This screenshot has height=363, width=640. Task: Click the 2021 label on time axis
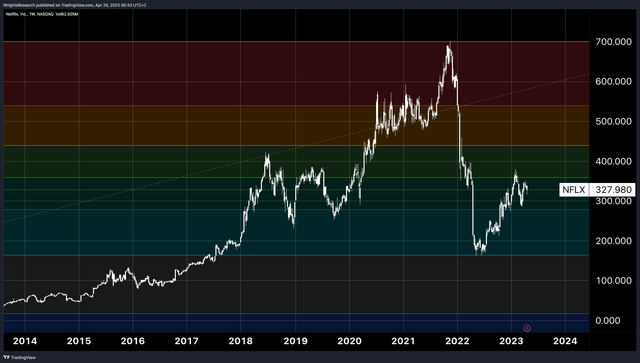point(403,341)
